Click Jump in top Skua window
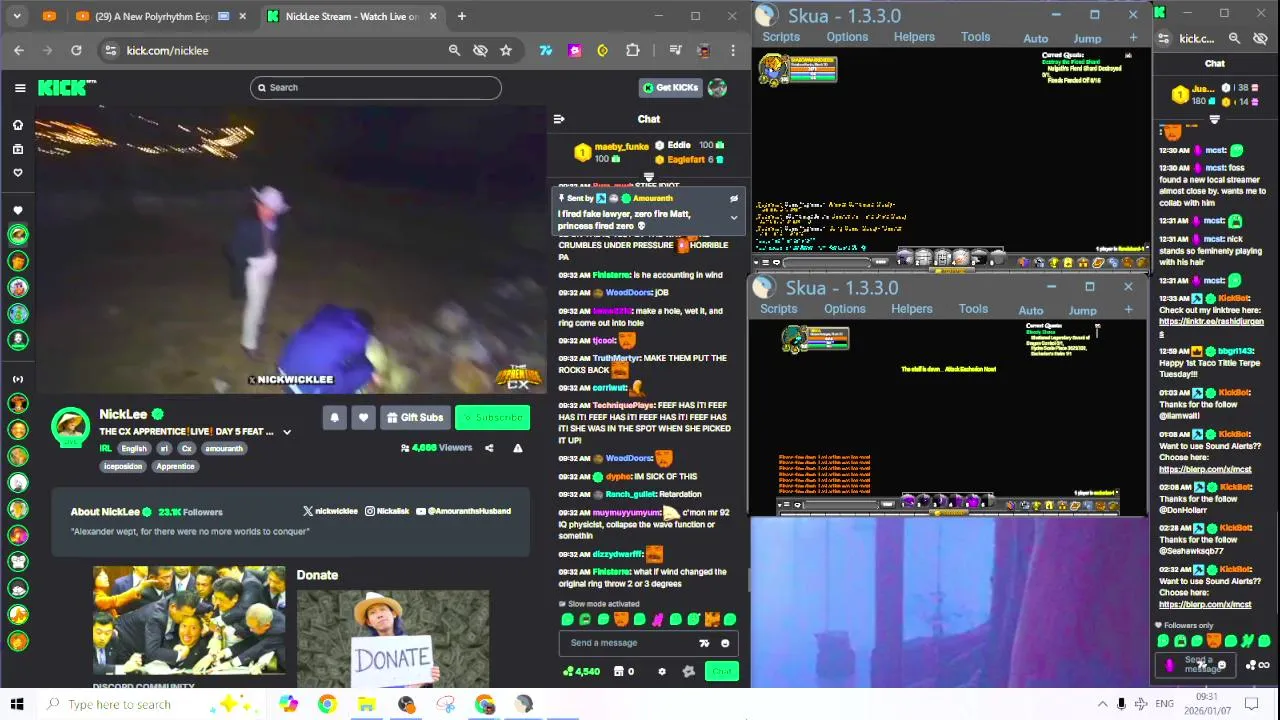 tap(1087, 39)
